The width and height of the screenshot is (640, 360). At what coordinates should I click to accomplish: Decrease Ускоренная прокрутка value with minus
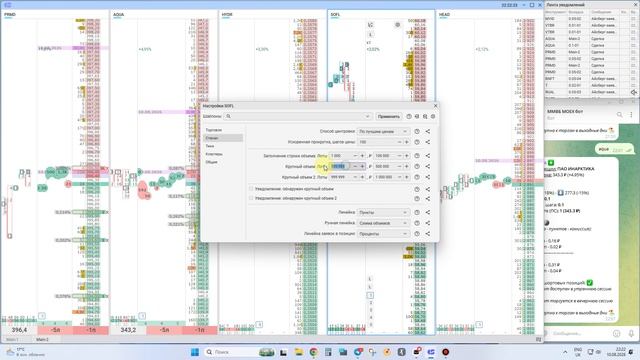pyautogui.click(x=399, y=142)
